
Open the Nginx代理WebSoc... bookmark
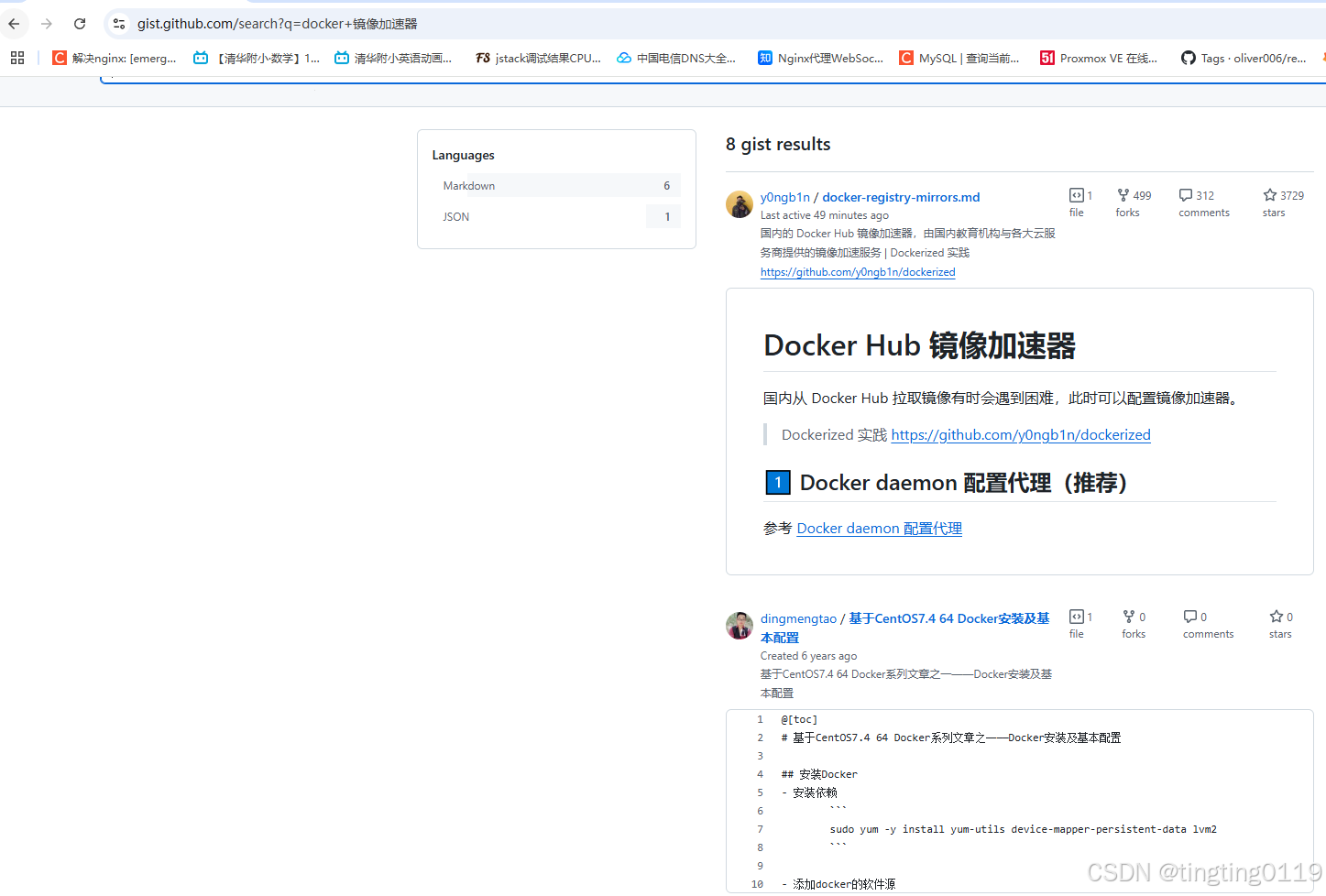click(821, 58)
